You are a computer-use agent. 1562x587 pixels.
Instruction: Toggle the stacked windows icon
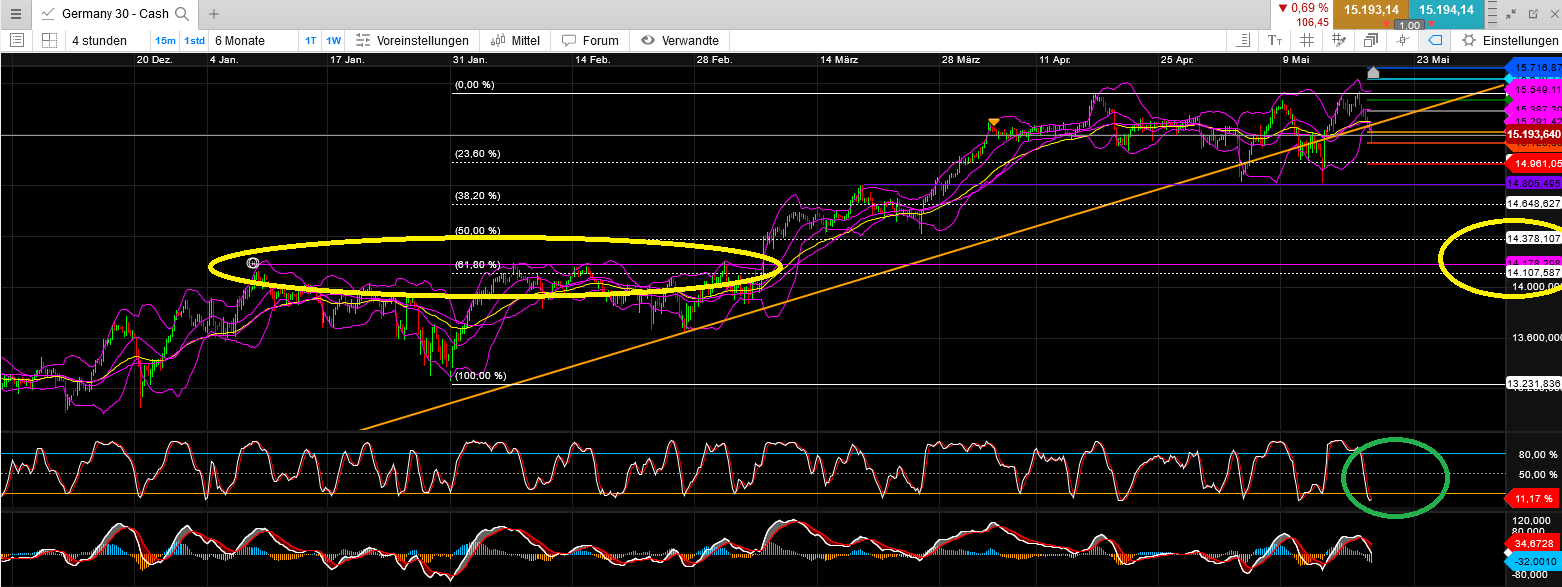(x=1371, y=41)
